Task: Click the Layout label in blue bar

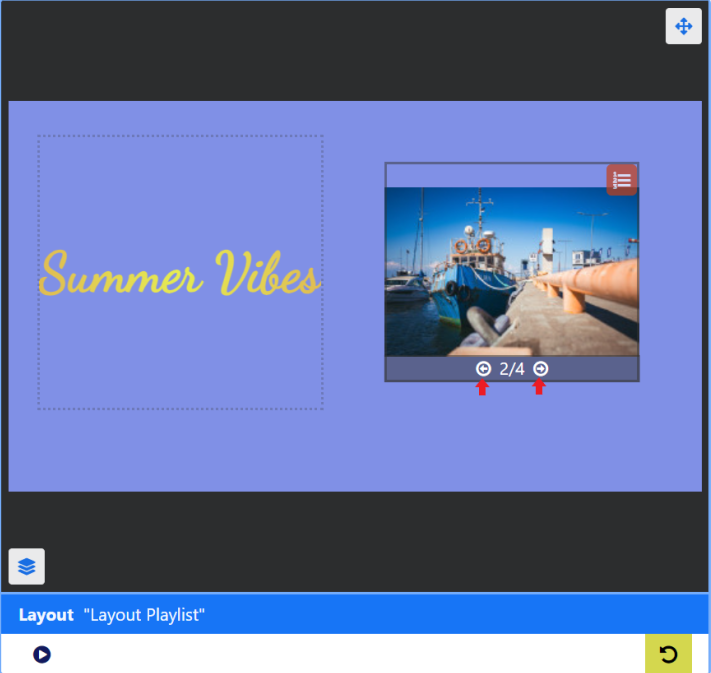Action: [x=46, y=615]
